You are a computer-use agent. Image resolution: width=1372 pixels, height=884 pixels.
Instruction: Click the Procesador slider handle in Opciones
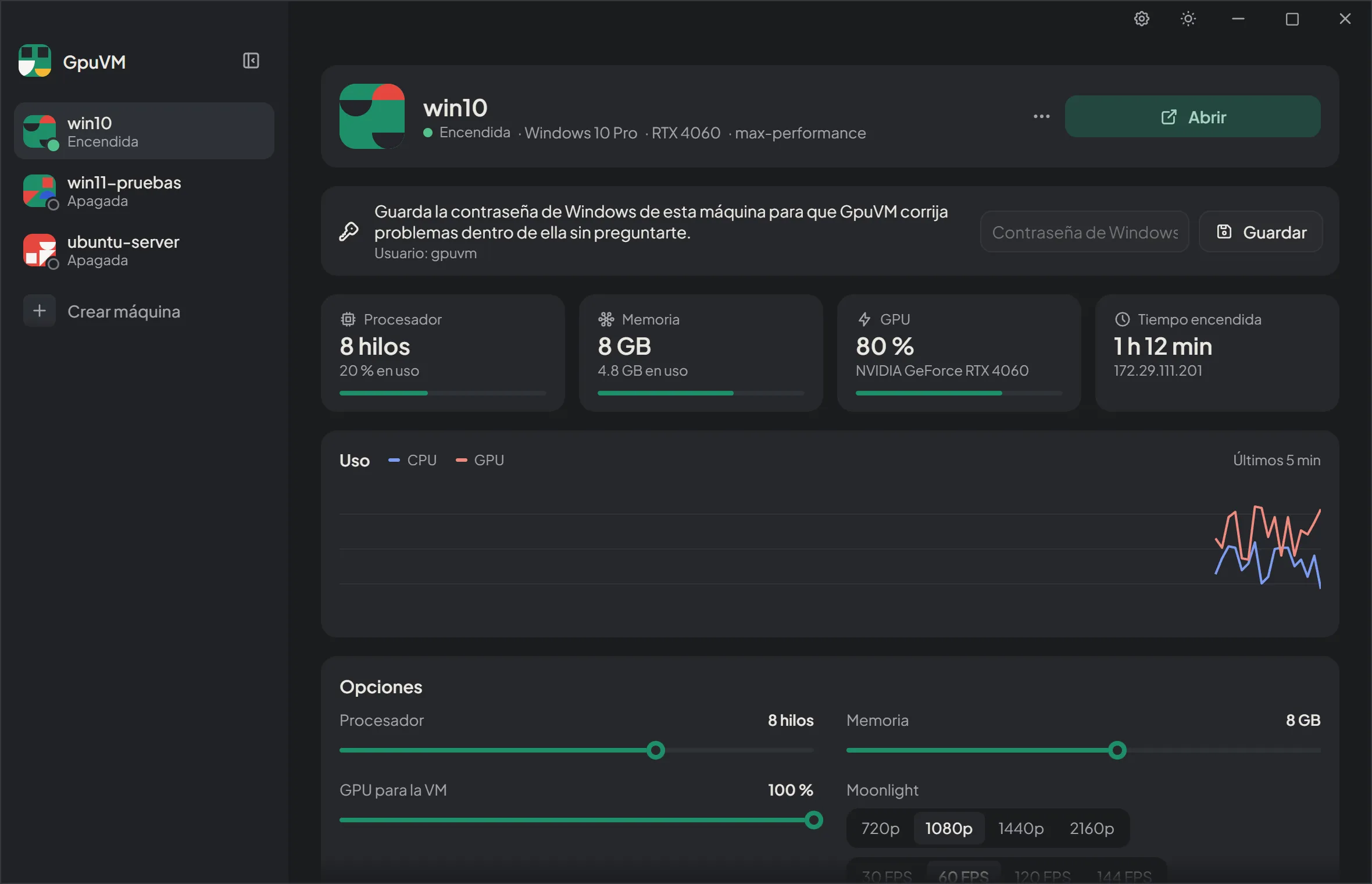click(656, 750)
